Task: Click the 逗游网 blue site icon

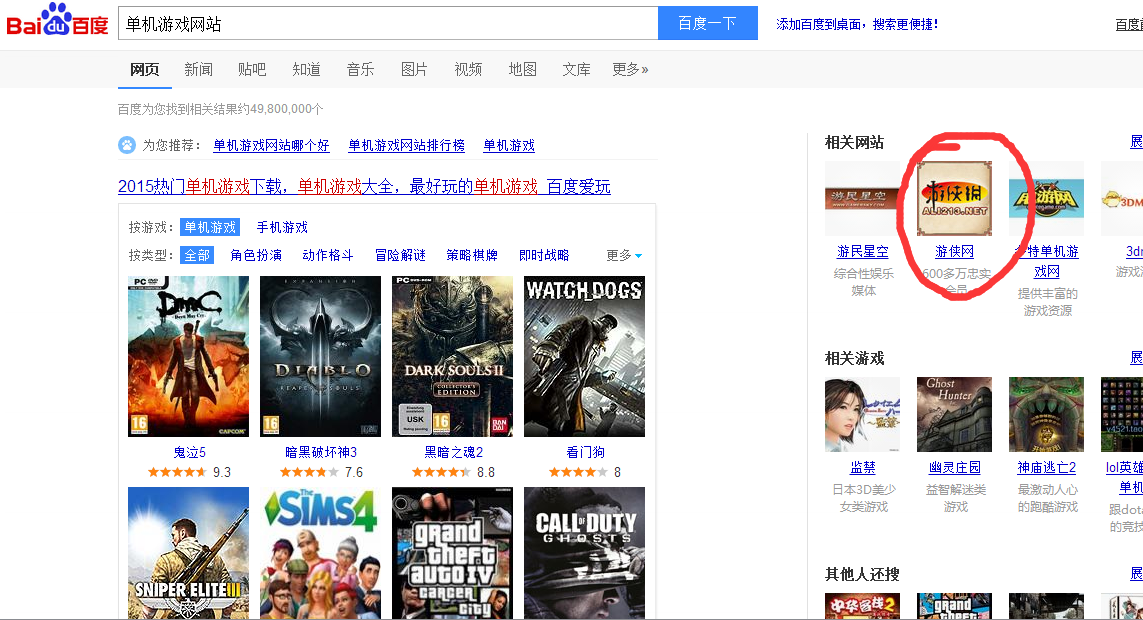Action: coord(1046,197)
